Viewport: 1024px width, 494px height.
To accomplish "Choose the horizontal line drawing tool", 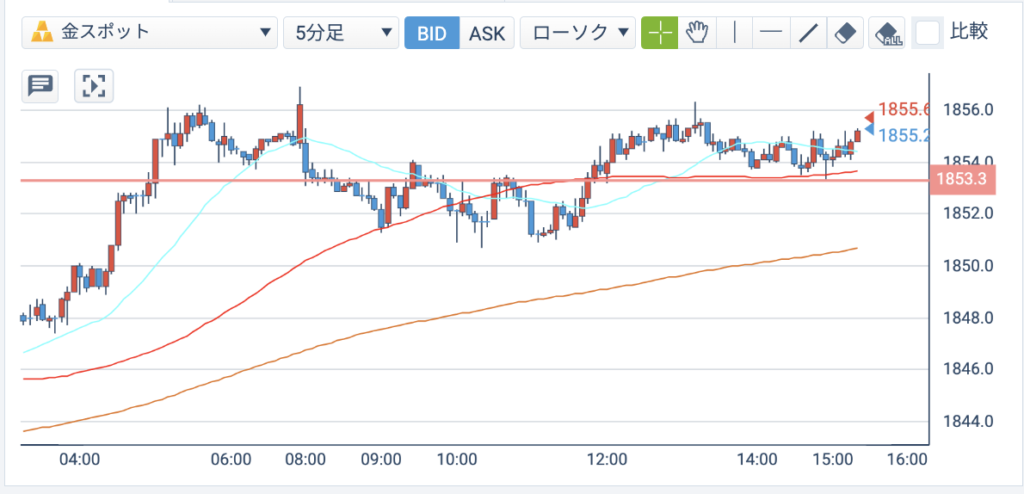I will (772, 33).
